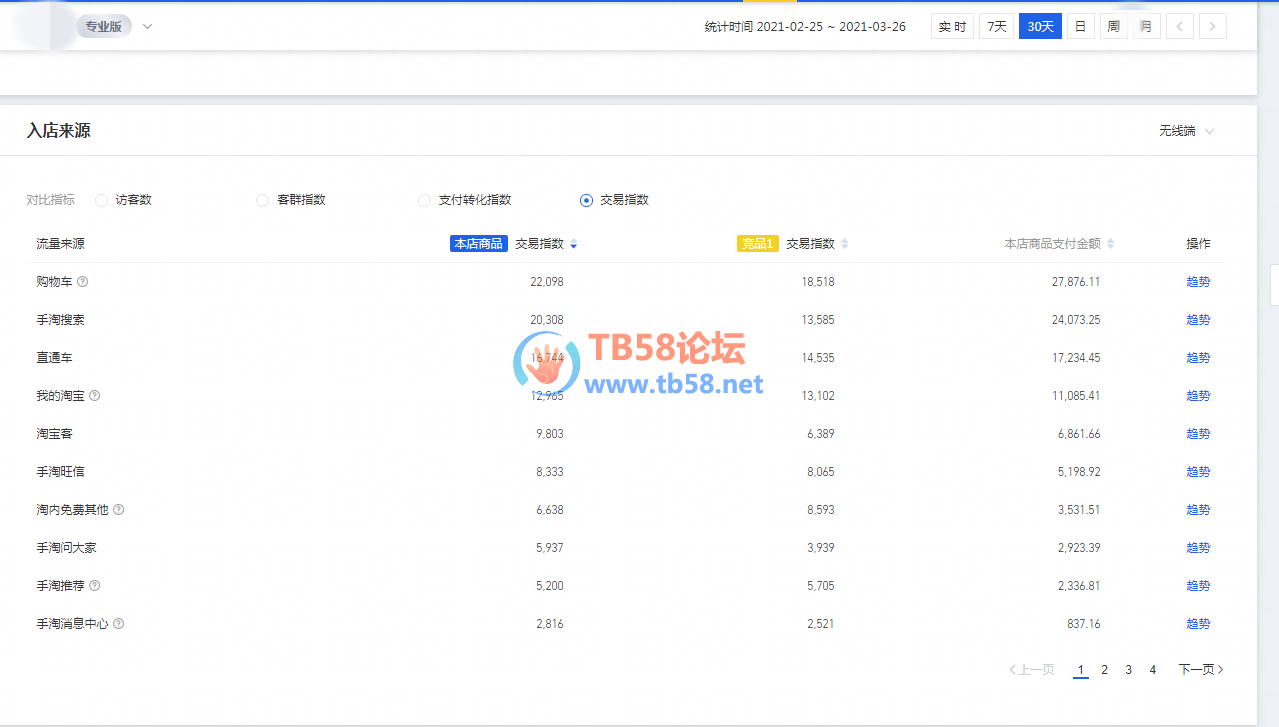
Task: Select the 访客数 radio button
Action: (101, 200)
